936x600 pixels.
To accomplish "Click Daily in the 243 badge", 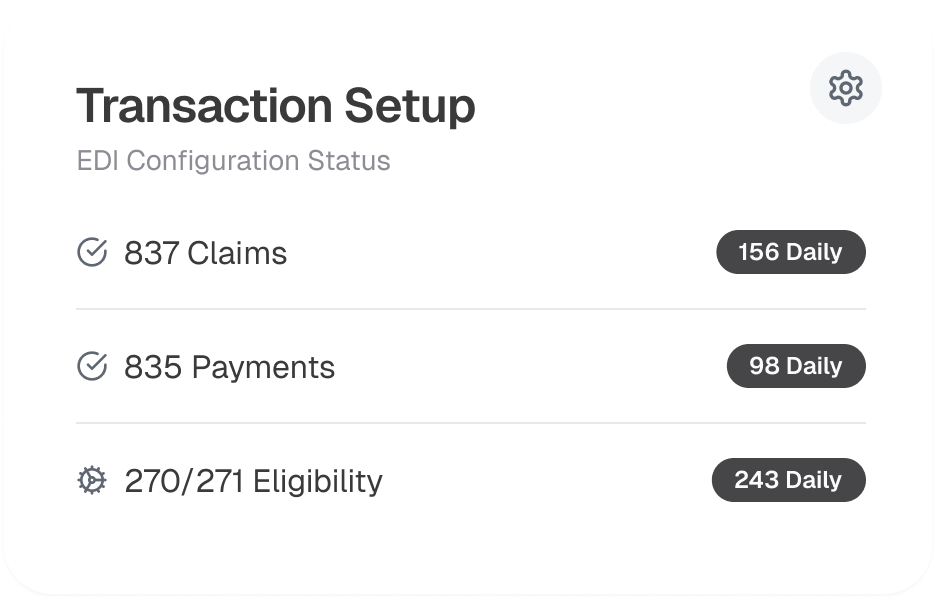I will (x=814, y=480).
